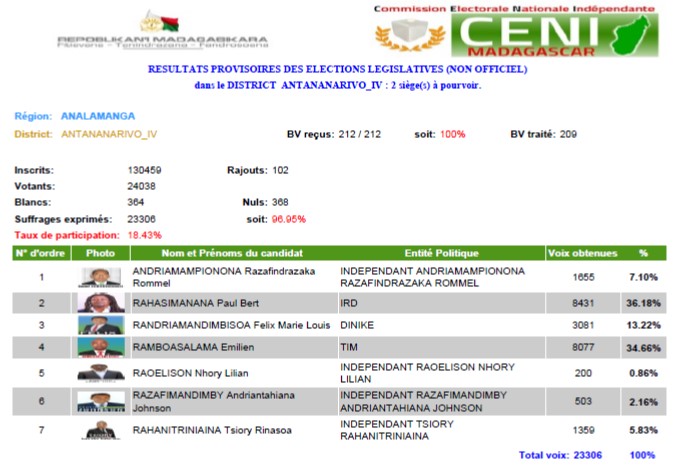Select the region name ANALAMANGA
Image resolution: width=681 pixels, height=473 pixels.
(x=98, y=116)
